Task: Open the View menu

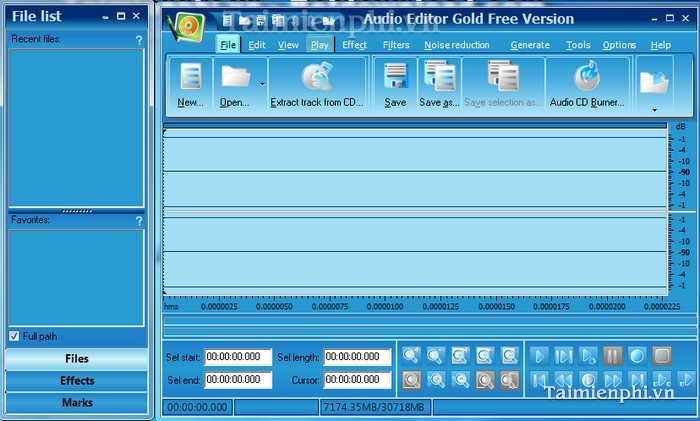Action: (x=288, y=45)
